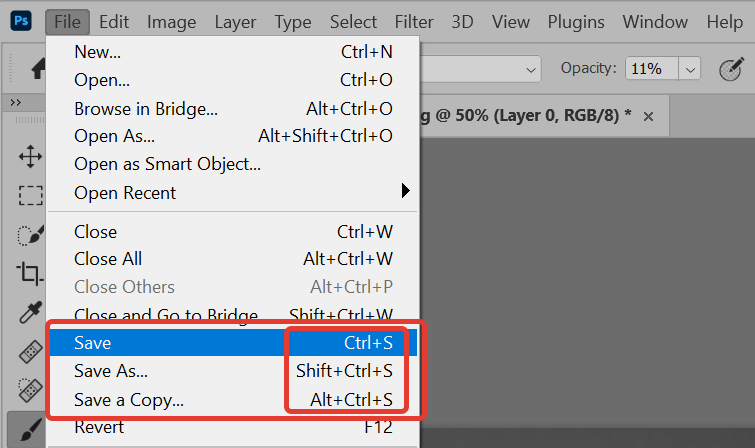The width and height of the screenshot is (755, 448).
Task: Select the Eyedropper tool
Action: [30, 312]
